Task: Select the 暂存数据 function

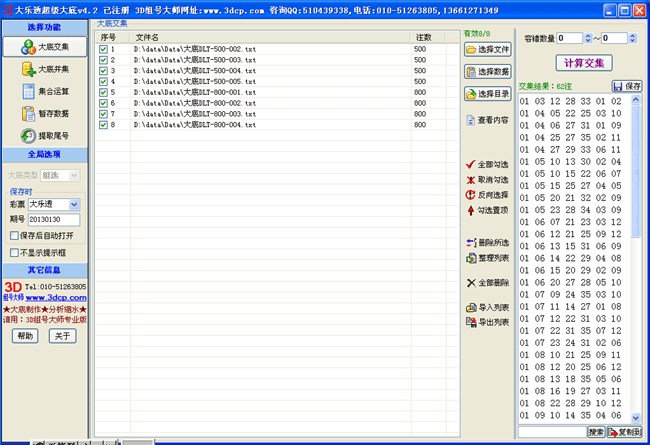Action: point(44,113)
